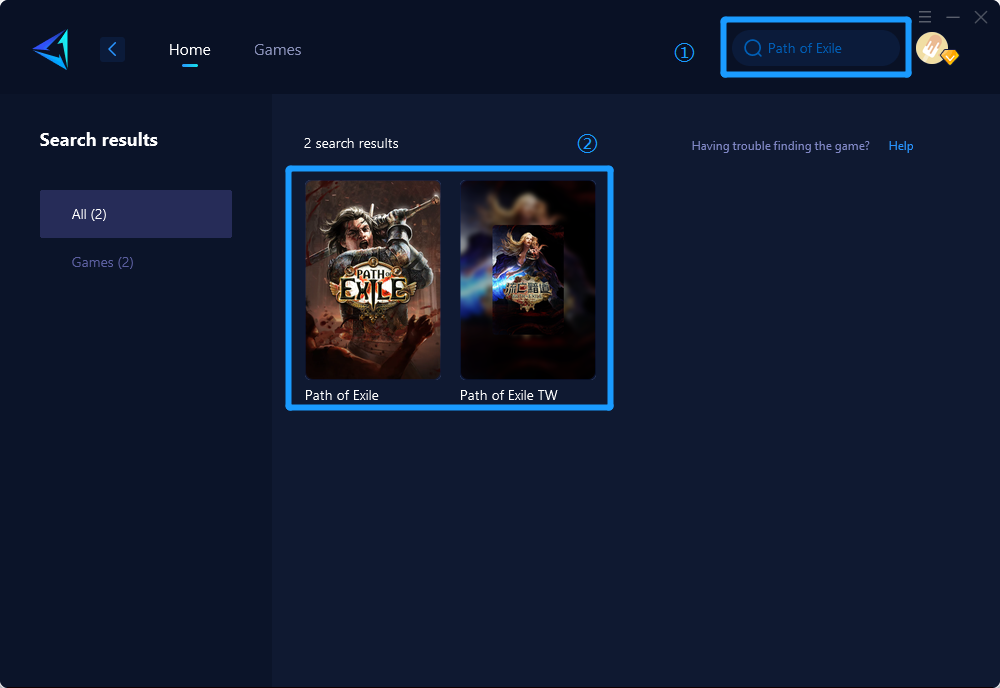
Task: Click the Help link
Action: pos(901,146)
